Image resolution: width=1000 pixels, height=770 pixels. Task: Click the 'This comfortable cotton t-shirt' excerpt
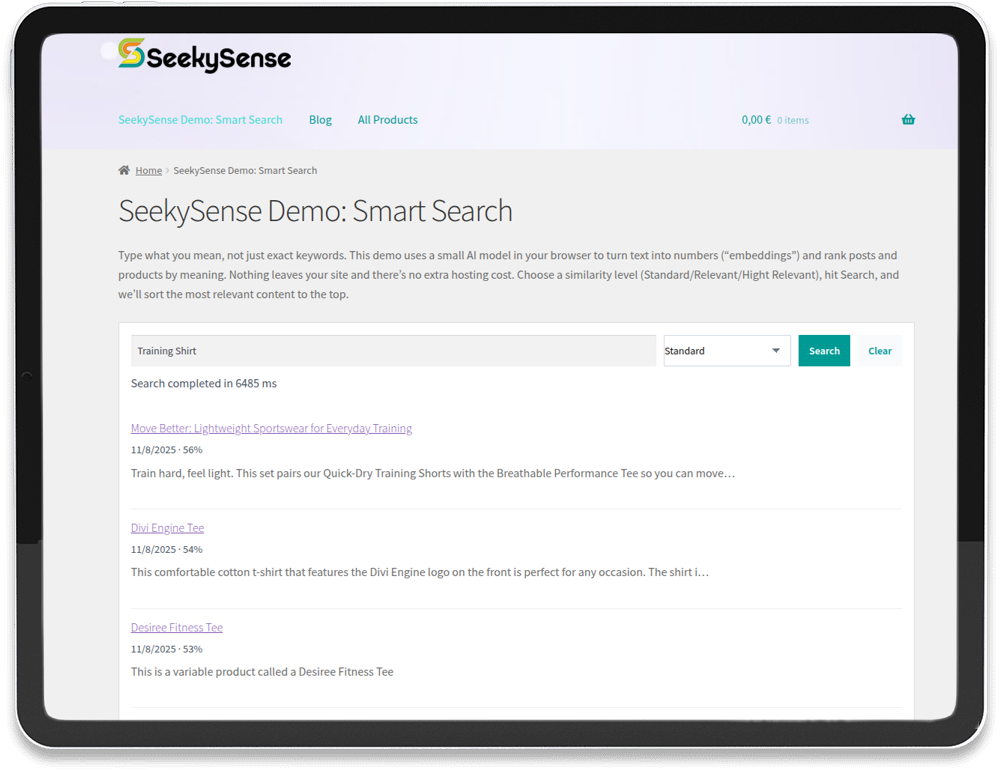[420, 572]
